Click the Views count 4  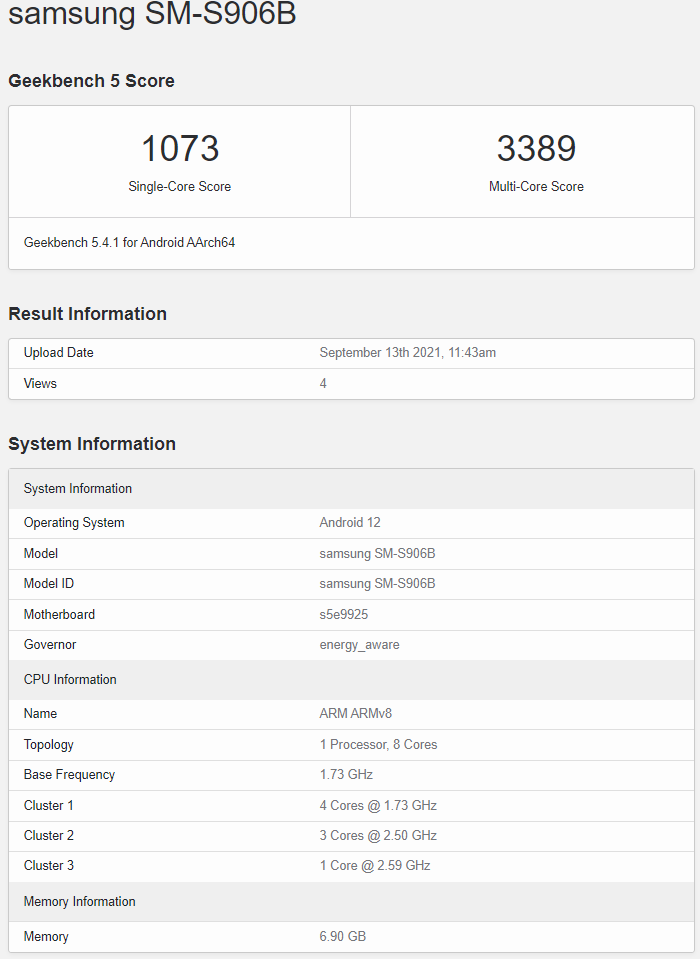[x=323, y=383]
